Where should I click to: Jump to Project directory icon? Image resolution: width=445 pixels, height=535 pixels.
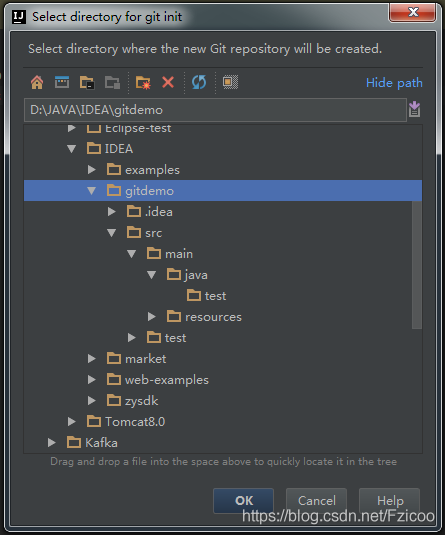[87, 83]
